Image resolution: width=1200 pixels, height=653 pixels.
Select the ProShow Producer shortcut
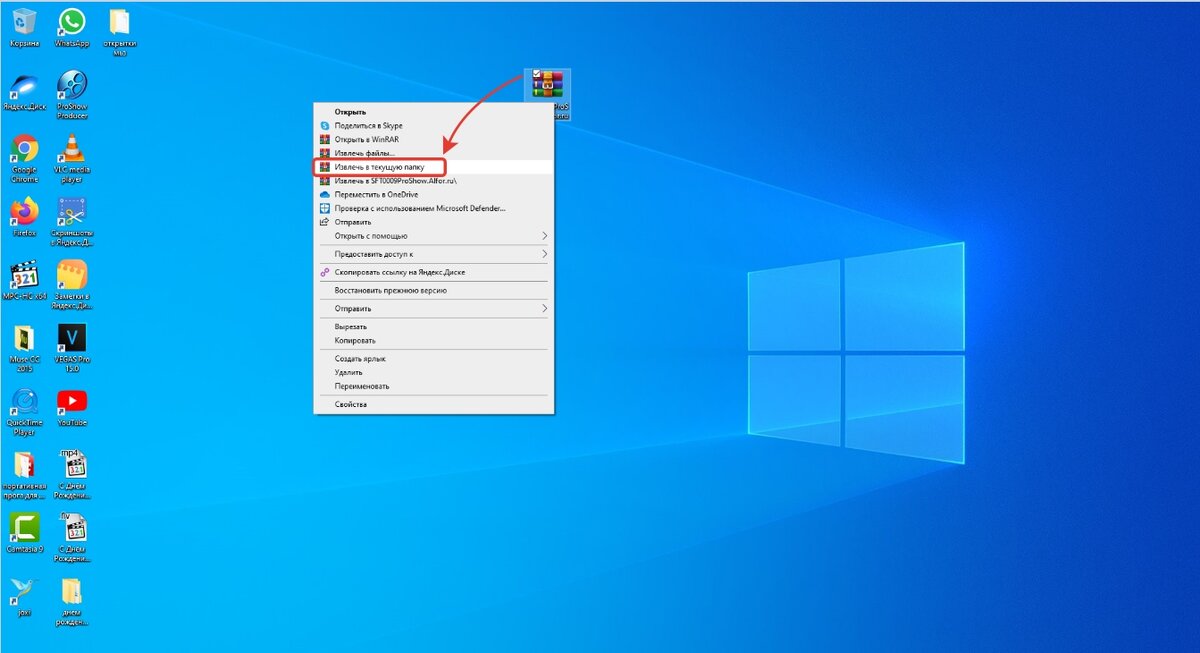71,95
